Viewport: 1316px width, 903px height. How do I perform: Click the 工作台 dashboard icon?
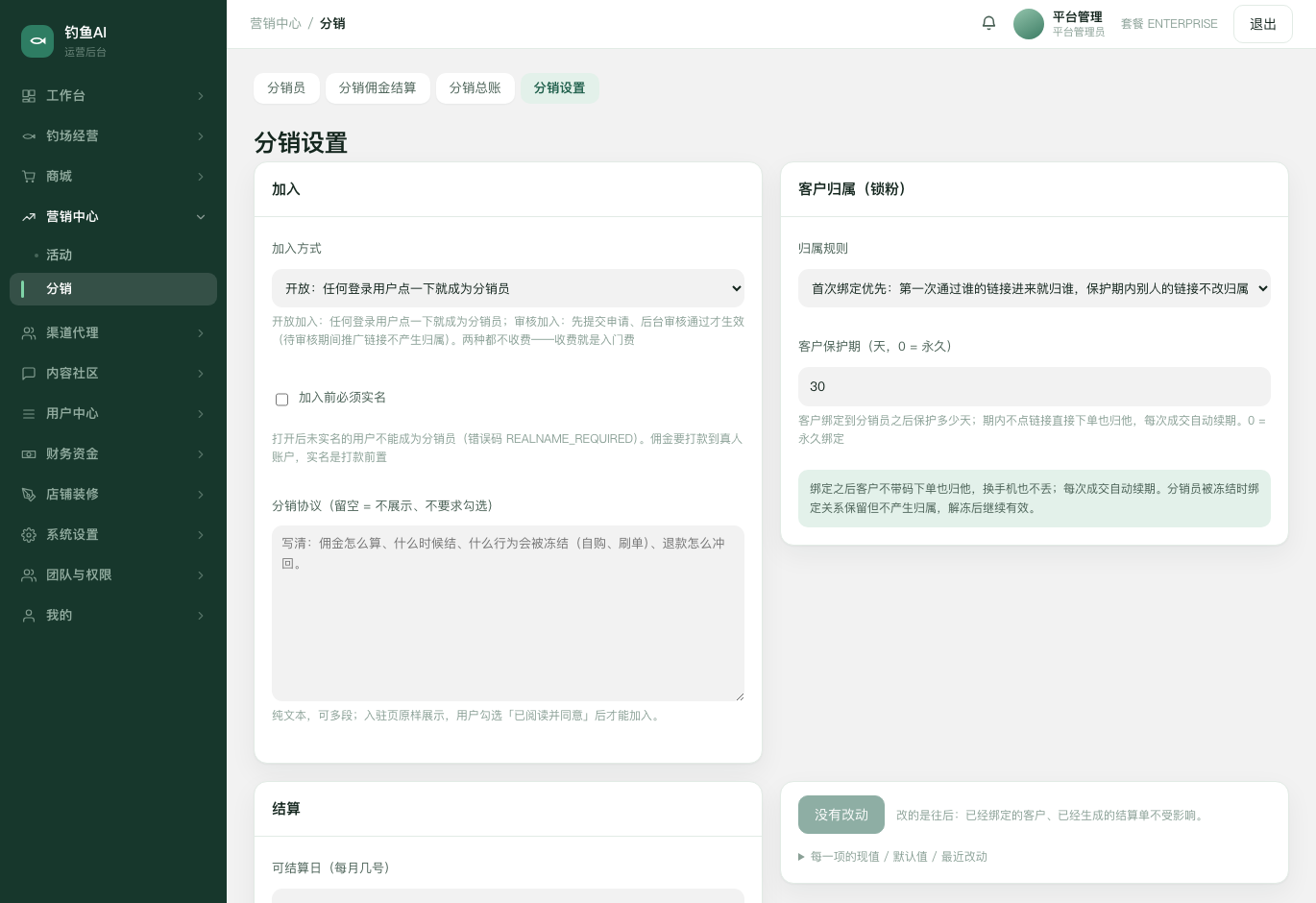29,96
